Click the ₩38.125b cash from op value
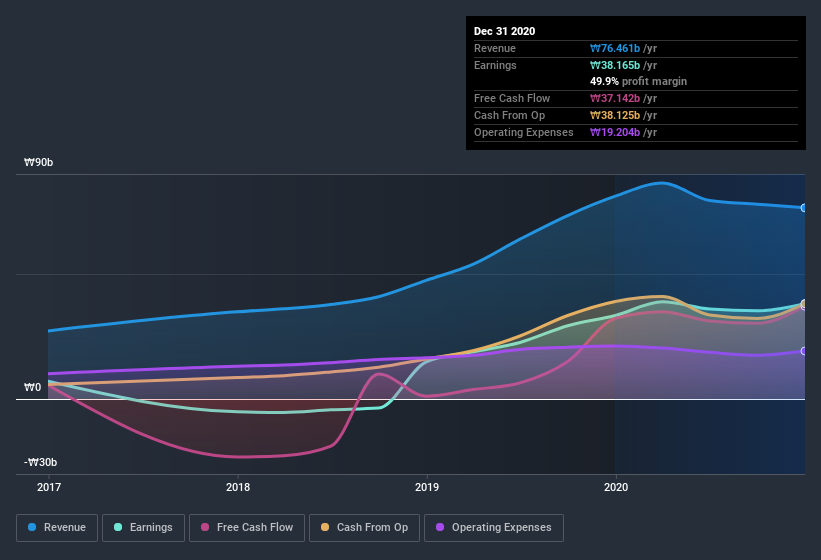The height and width of the screenshot is (560, 821). coord(615,115)
